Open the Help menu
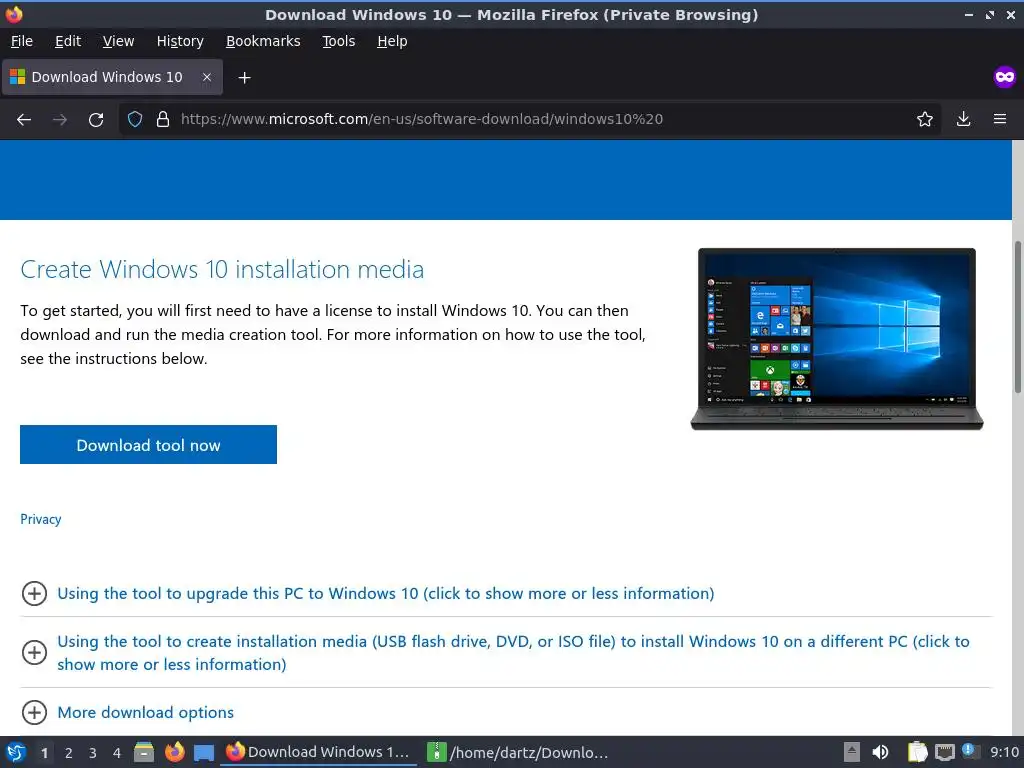Viewport: 1024px width, 768px height. (x=392, y=41)
